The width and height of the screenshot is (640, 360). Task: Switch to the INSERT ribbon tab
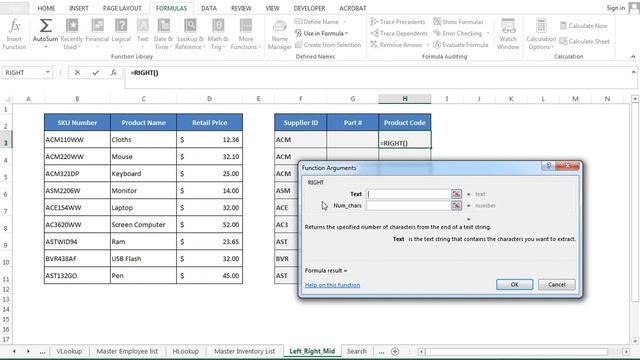[x=79, y=8]
